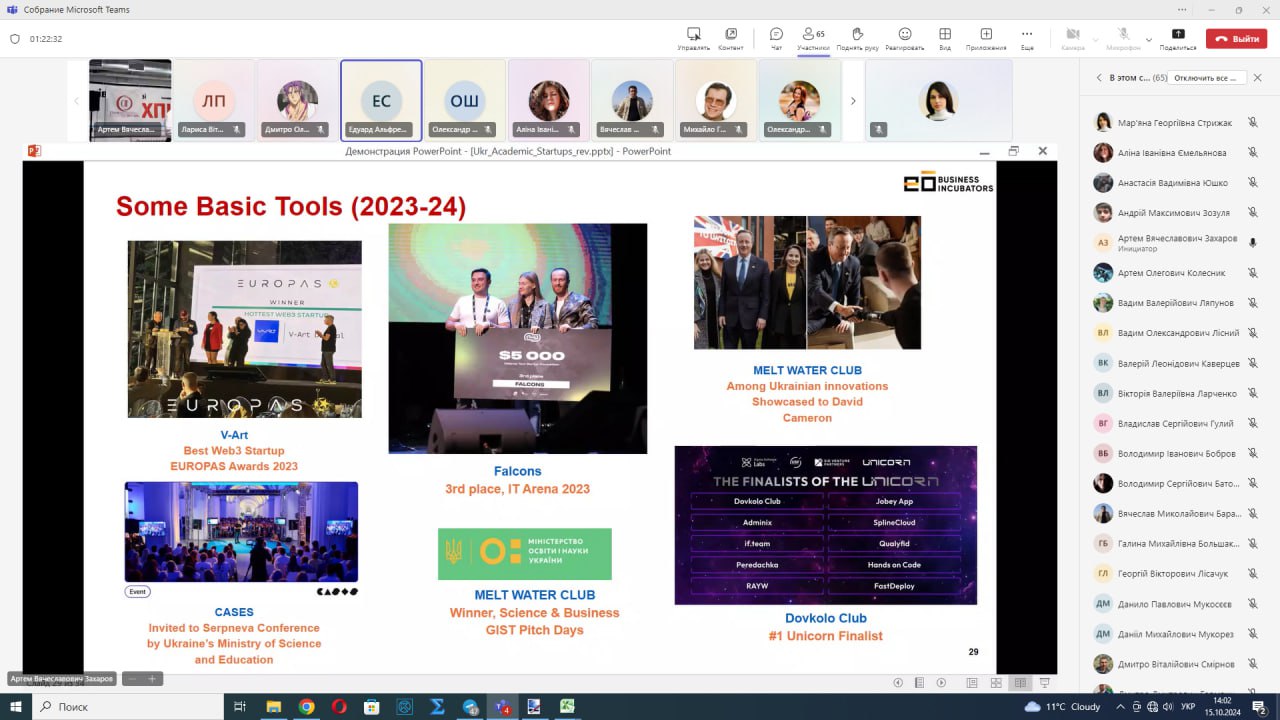
Task: Open the Chat panel
Action: click(776, 38)
